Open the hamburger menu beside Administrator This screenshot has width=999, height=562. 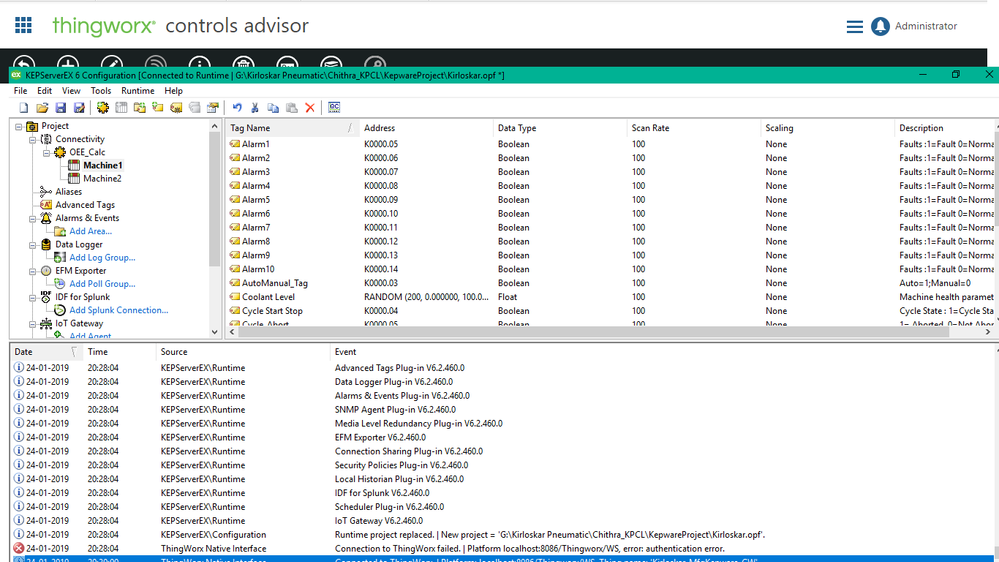pyautogui.click(x=854, y=26)
